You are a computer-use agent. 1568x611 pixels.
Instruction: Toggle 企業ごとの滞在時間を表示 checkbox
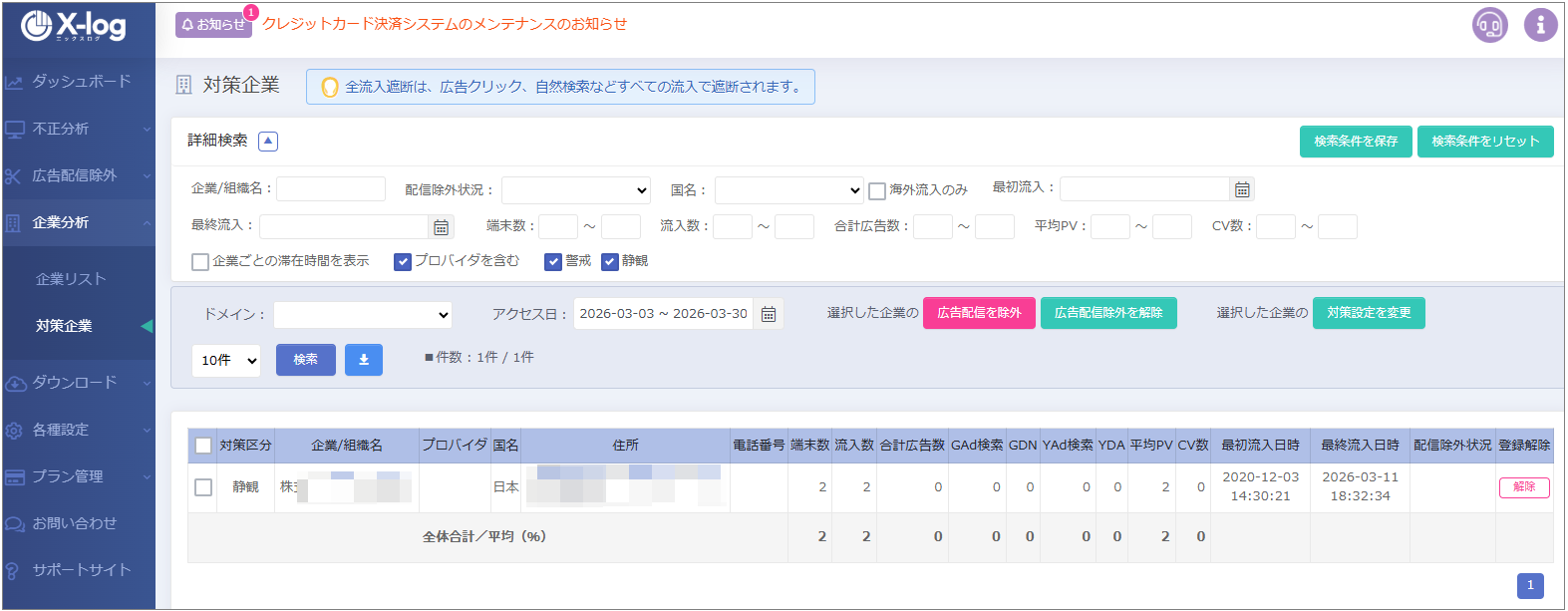coord(200,262)
